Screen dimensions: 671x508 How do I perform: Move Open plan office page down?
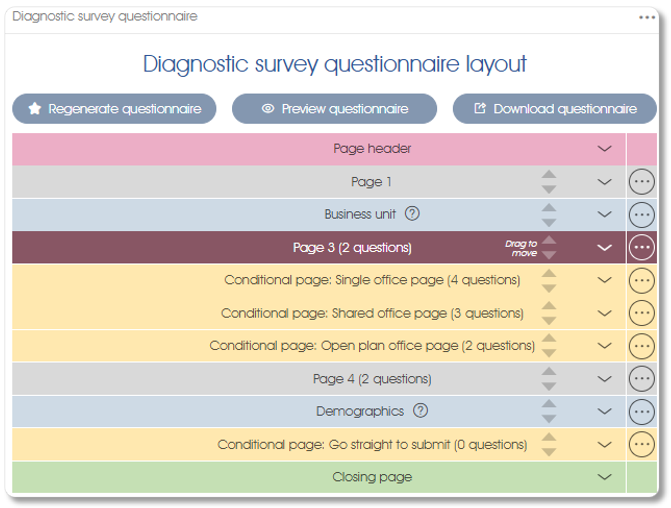click(x=549, y=353)
